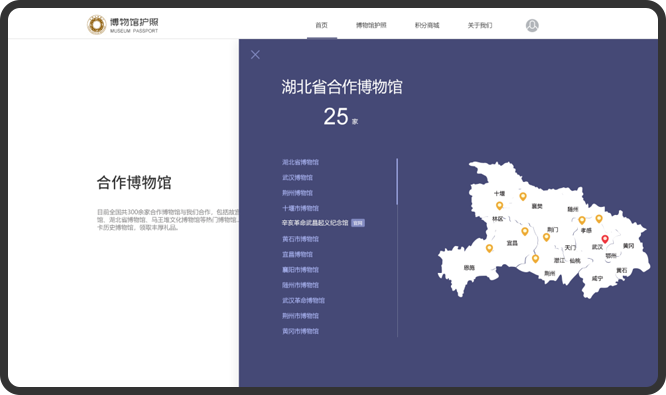Select the orange pin directly above 孝感 label
Screen dimensions: 666x395
tap(582, 220)
